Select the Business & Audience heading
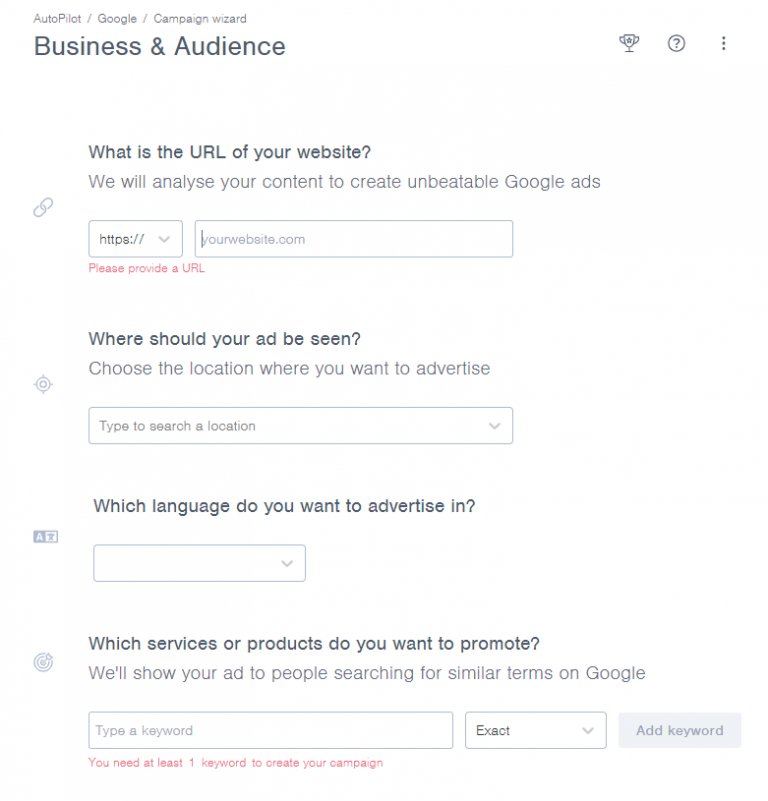 click(x=159, y=46)
